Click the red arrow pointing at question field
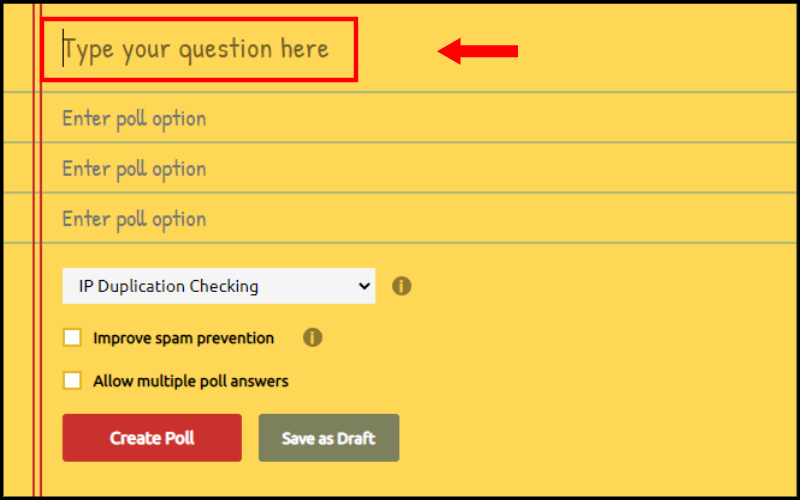 (x=478, y=51)
